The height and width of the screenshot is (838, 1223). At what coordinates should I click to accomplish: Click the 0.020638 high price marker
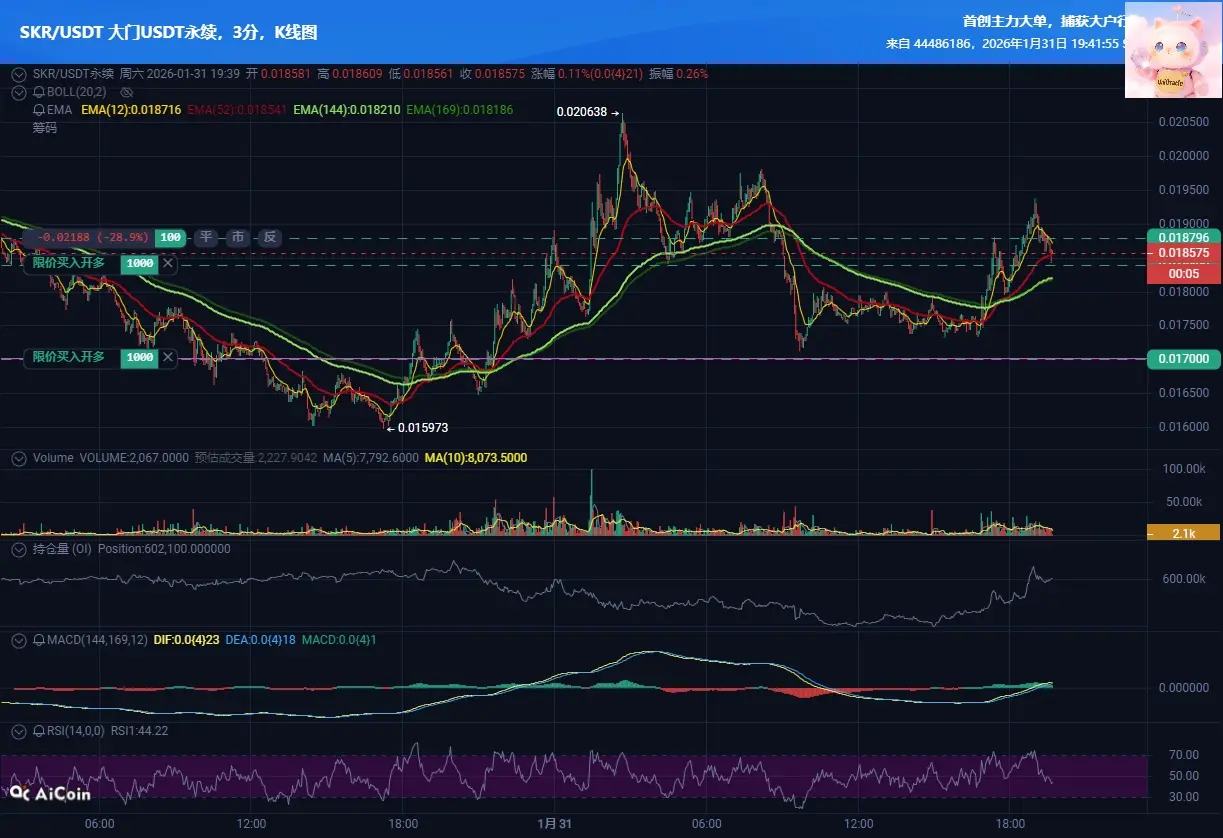pyautogui.click(x=587, y=113)
